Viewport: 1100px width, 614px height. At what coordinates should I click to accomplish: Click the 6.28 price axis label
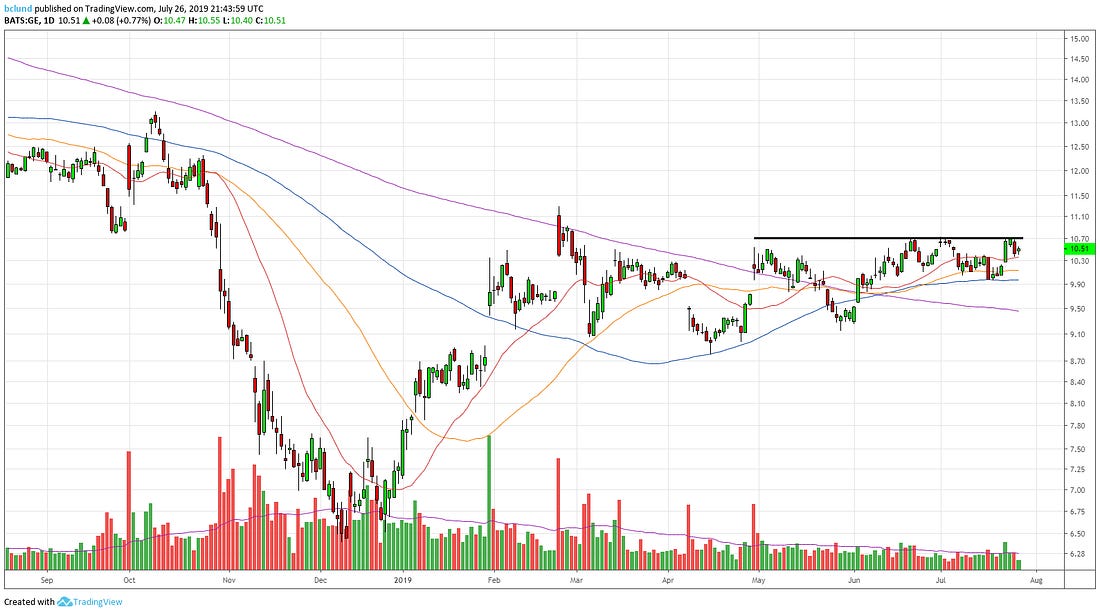click(x=1078, y=554)
